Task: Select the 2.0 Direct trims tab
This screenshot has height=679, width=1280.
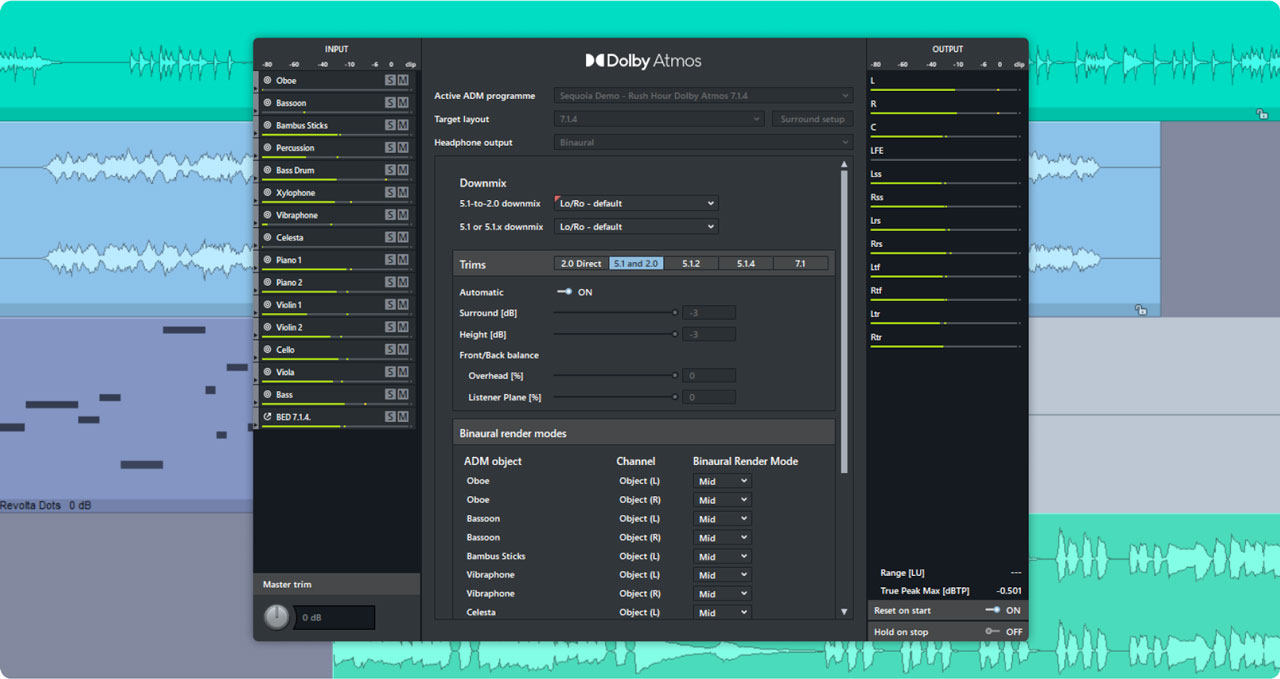Action: (x=582, y=264)
